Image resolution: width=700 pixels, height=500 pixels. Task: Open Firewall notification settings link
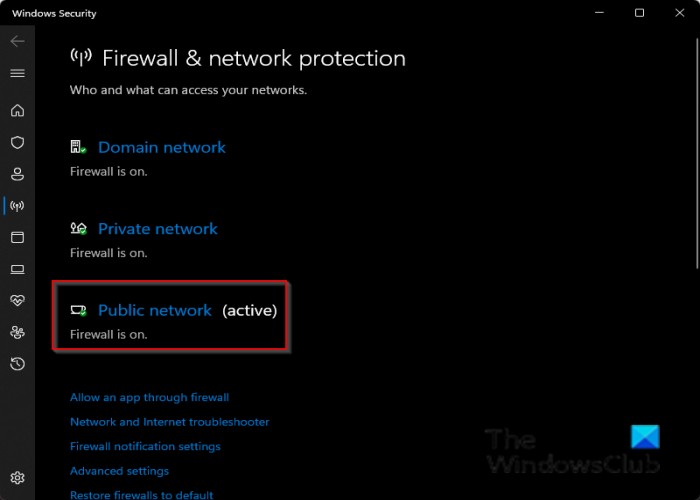(145, 446)
